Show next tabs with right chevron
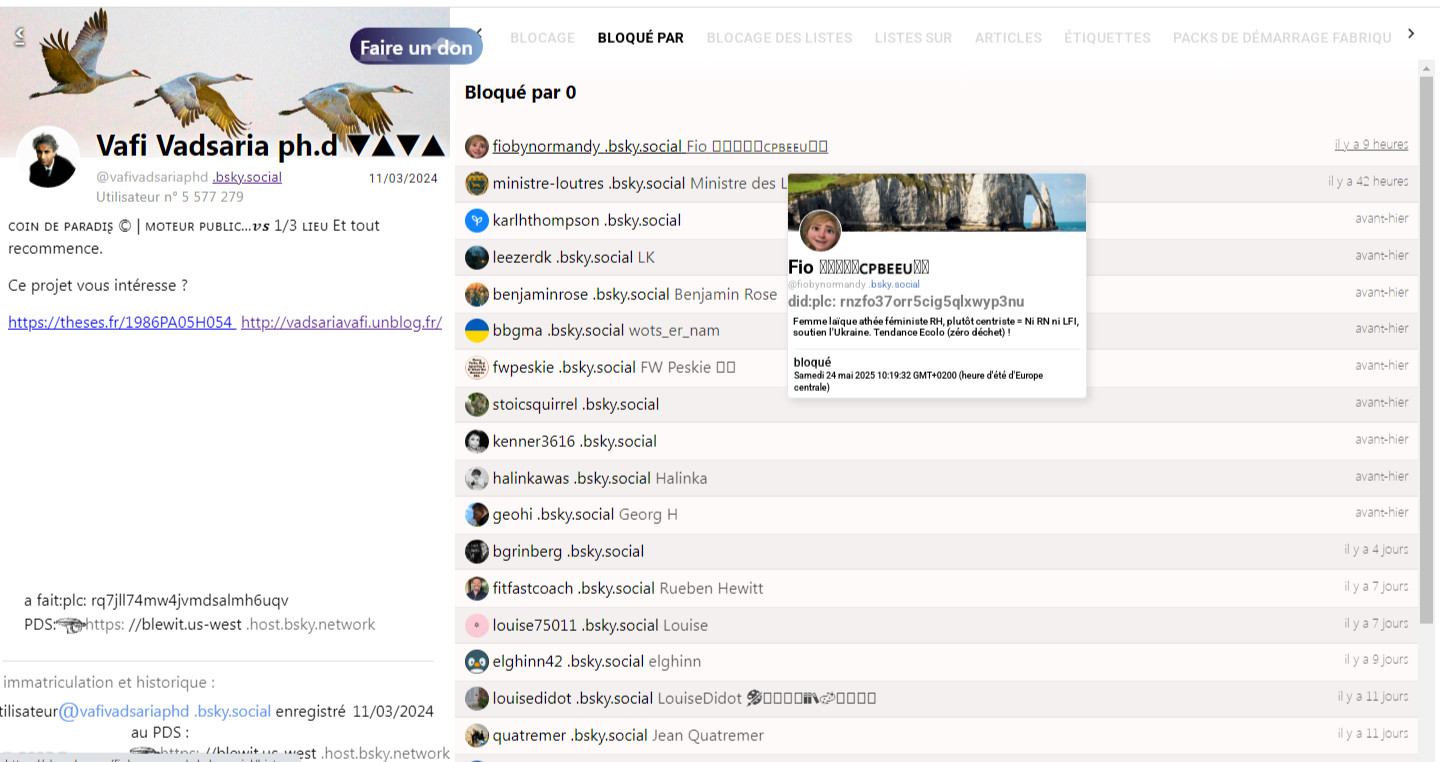Image resolution: width=1440 pixels, height=762 pixels. [x=1411, y=33]
